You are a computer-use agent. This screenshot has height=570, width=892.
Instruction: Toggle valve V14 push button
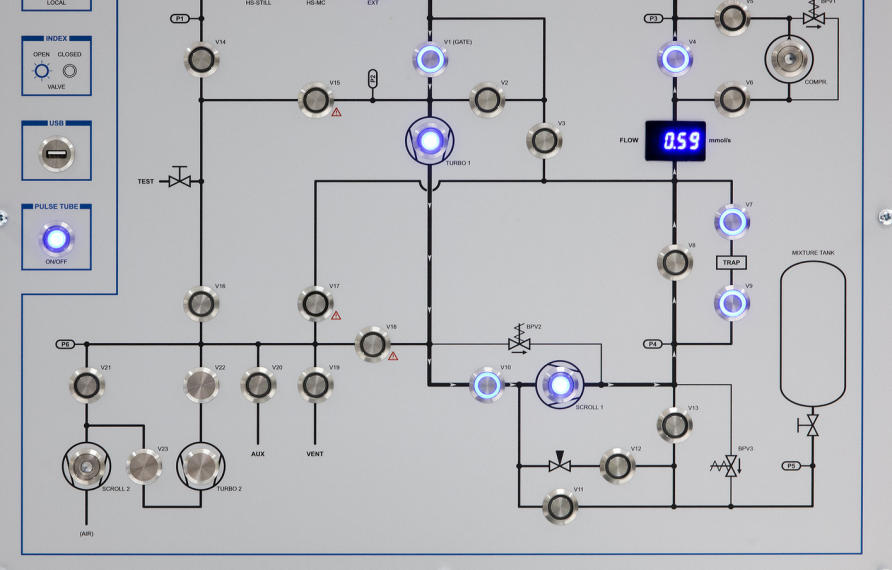tap(201, 59)
